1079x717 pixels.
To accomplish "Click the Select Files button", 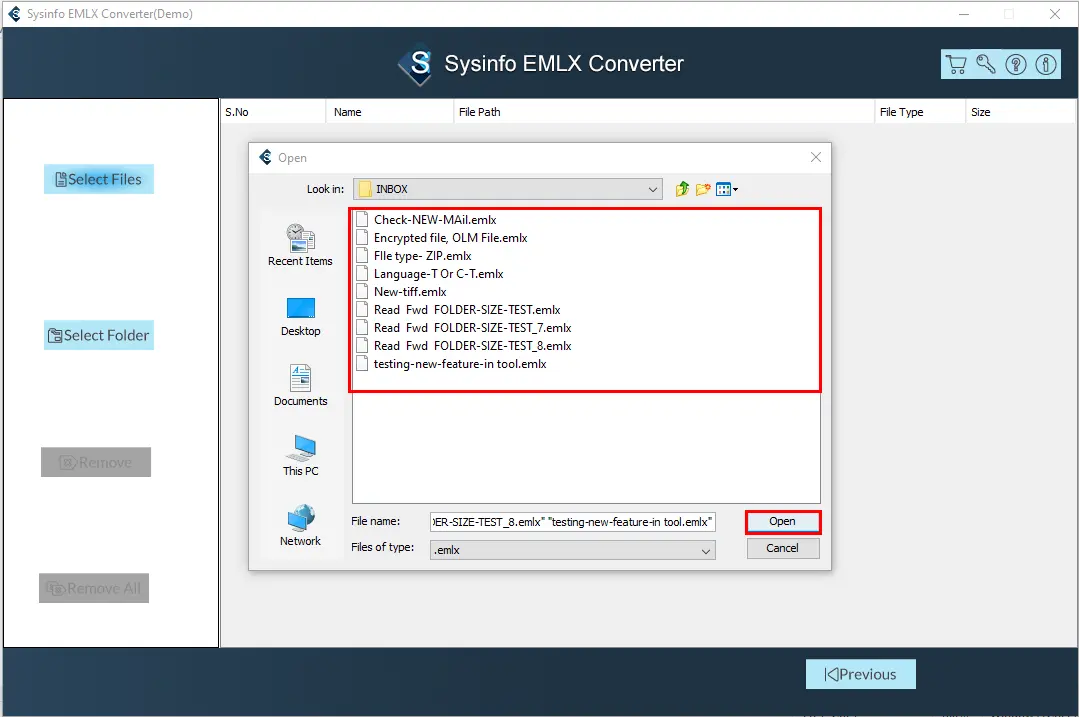I will click(x=98, y=180).
